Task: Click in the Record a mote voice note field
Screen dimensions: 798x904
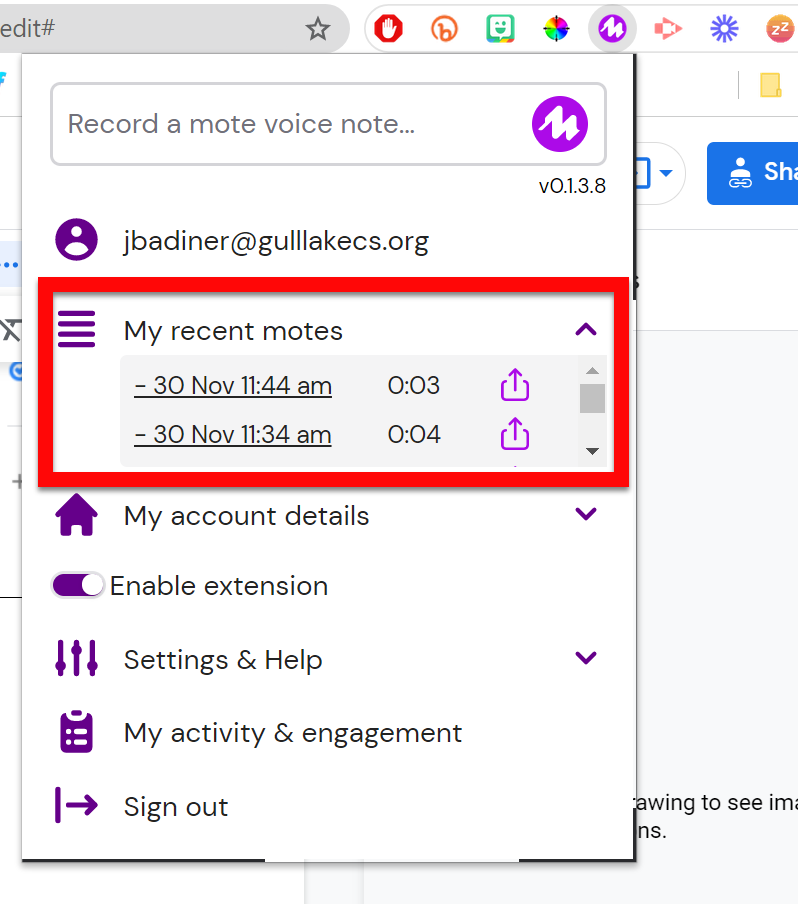Action: click(328, 124)
